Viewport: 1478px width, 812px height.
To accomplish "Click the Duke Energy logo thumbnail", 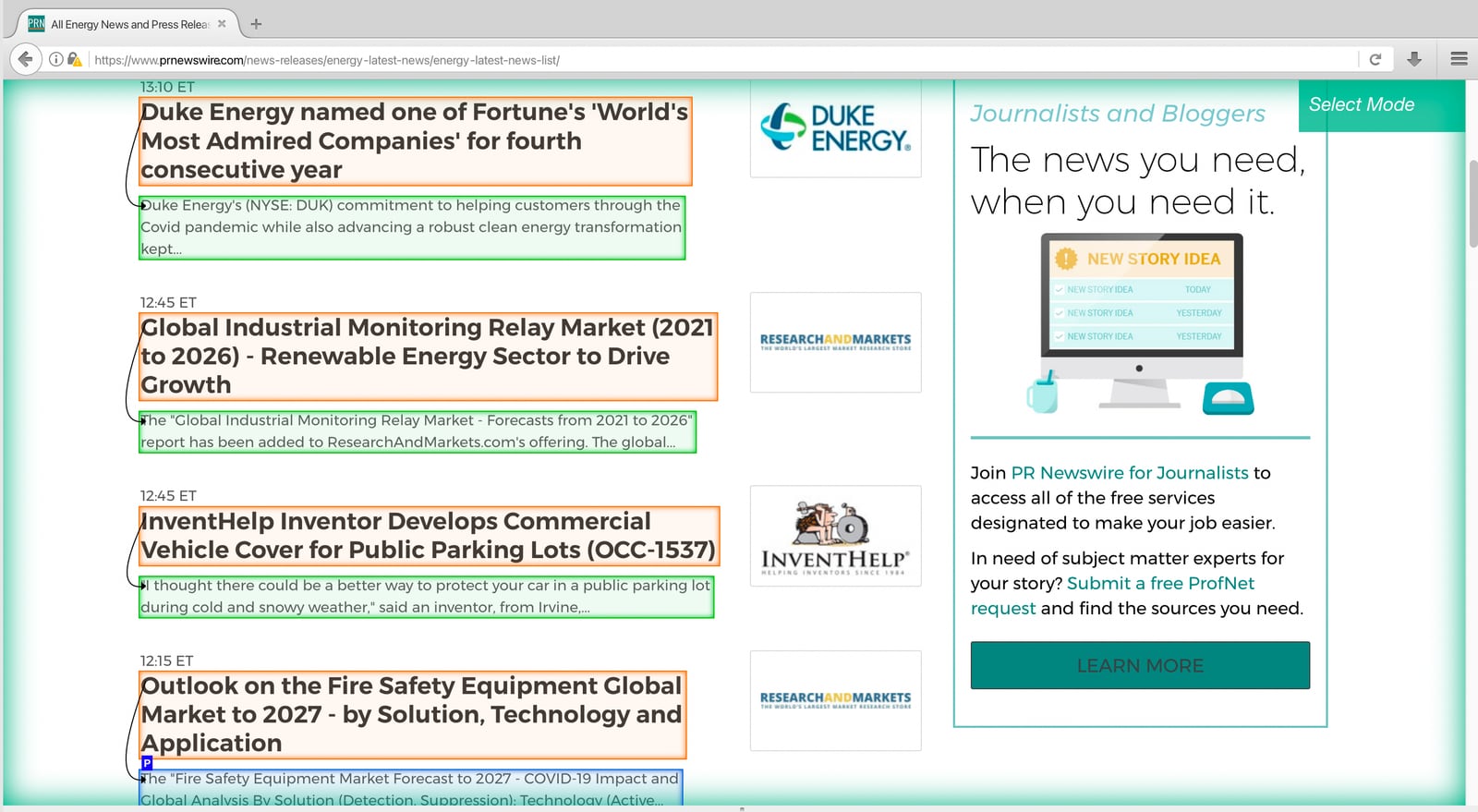I will [835, 127].
